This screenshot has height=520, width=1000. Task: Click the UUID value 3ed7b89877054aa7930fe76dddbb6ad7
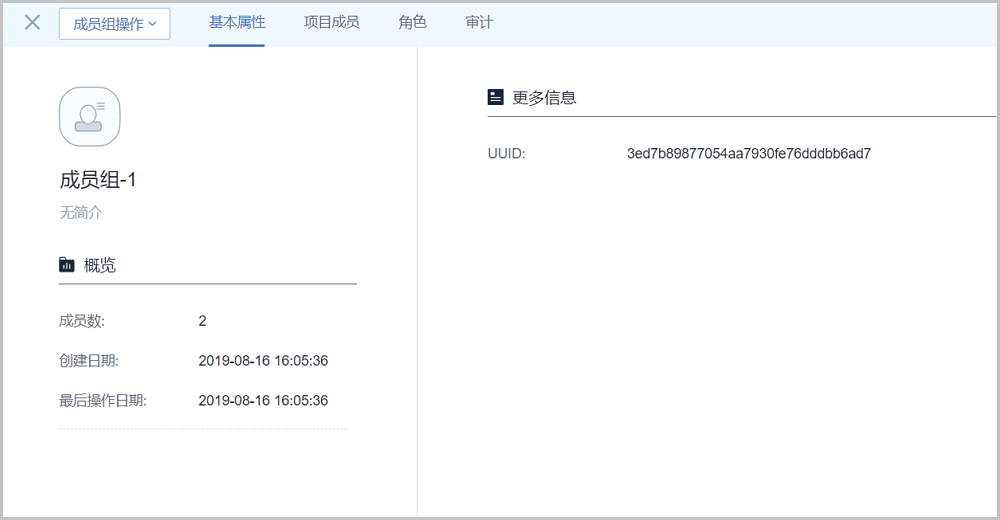(x=748, y=153)
